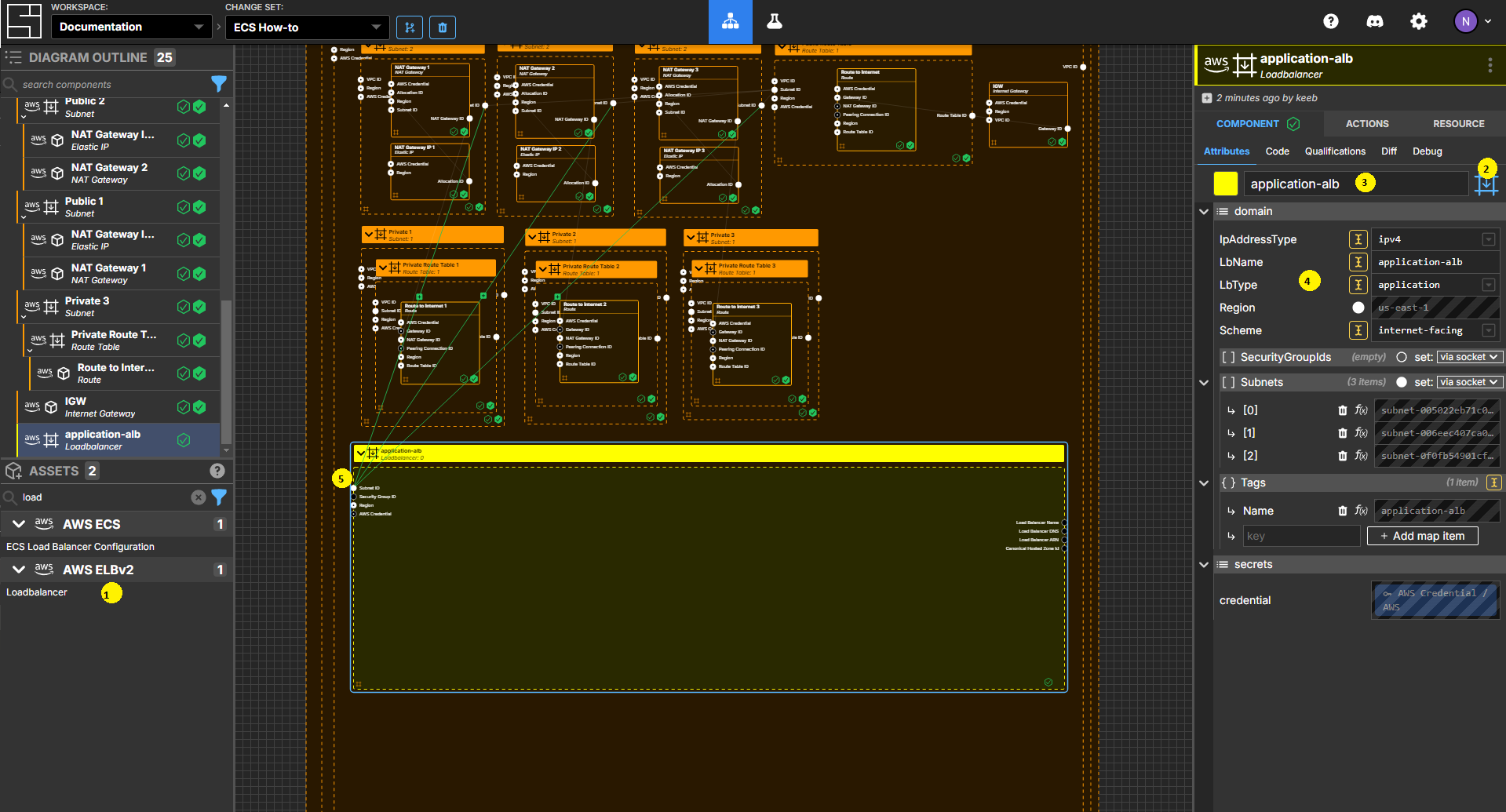Select the Loadbalancer asset
This screenshot has width=1506, height=812.
[x=37, y=592]
